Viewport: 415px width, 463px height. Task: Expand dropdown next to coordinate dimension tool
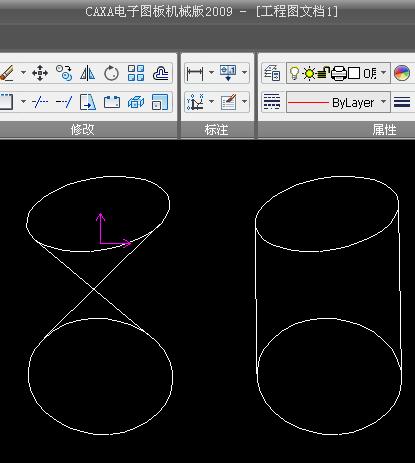pyautogui.click(x=211, y=101)
